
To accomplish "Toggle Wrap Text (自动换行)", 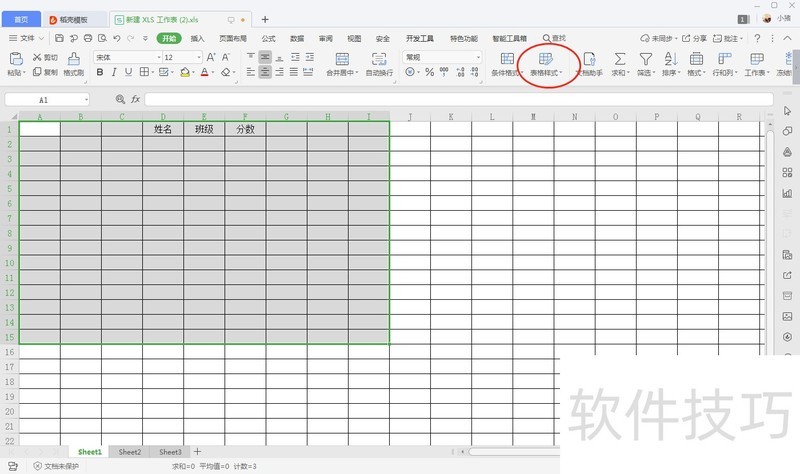I will [x=379, y=63].
